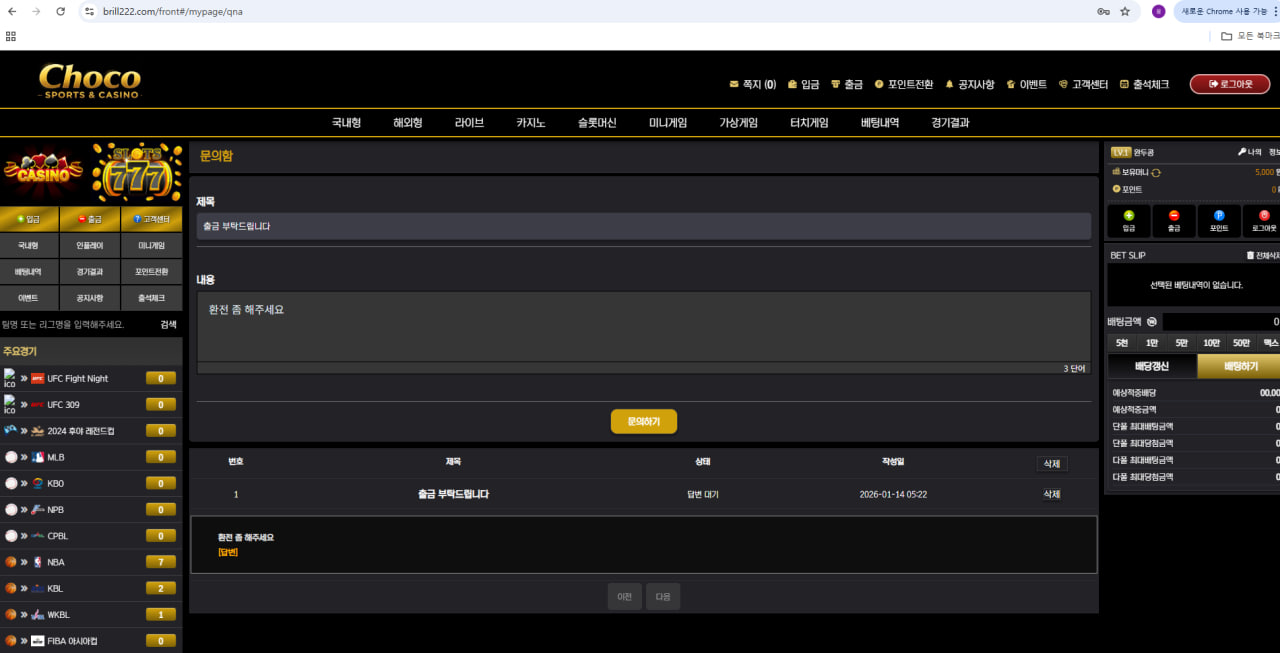Click the red 출금 icon in right panel
The height and width of the screenshot is (653, 1280).
1174,216
